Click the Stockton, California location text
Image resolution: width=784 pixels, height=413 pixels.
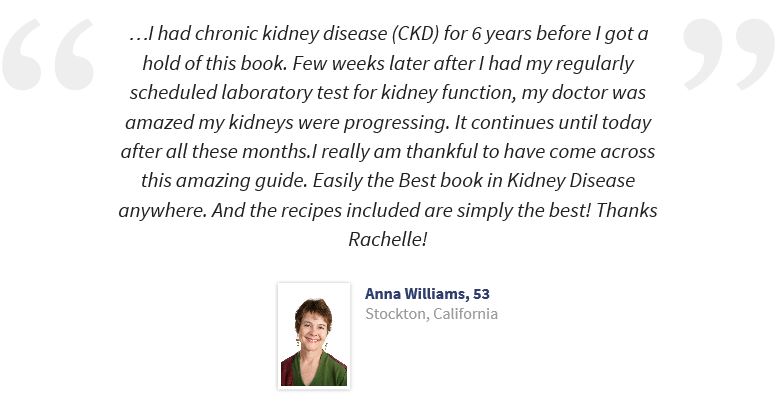point(432,314)
